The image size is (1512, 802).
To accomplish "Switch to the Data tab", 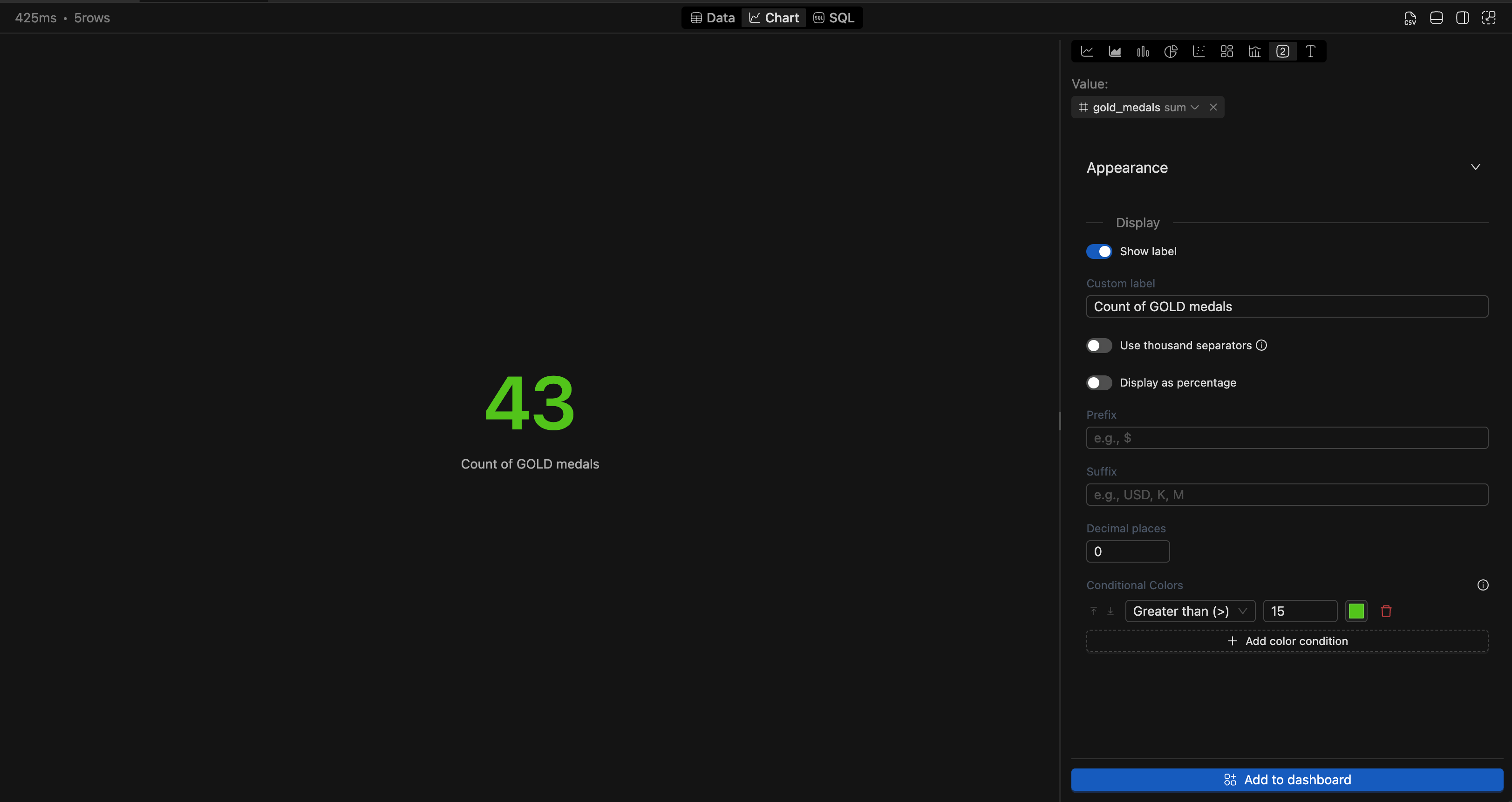I will pyautogui.click(x=713, y=18).
